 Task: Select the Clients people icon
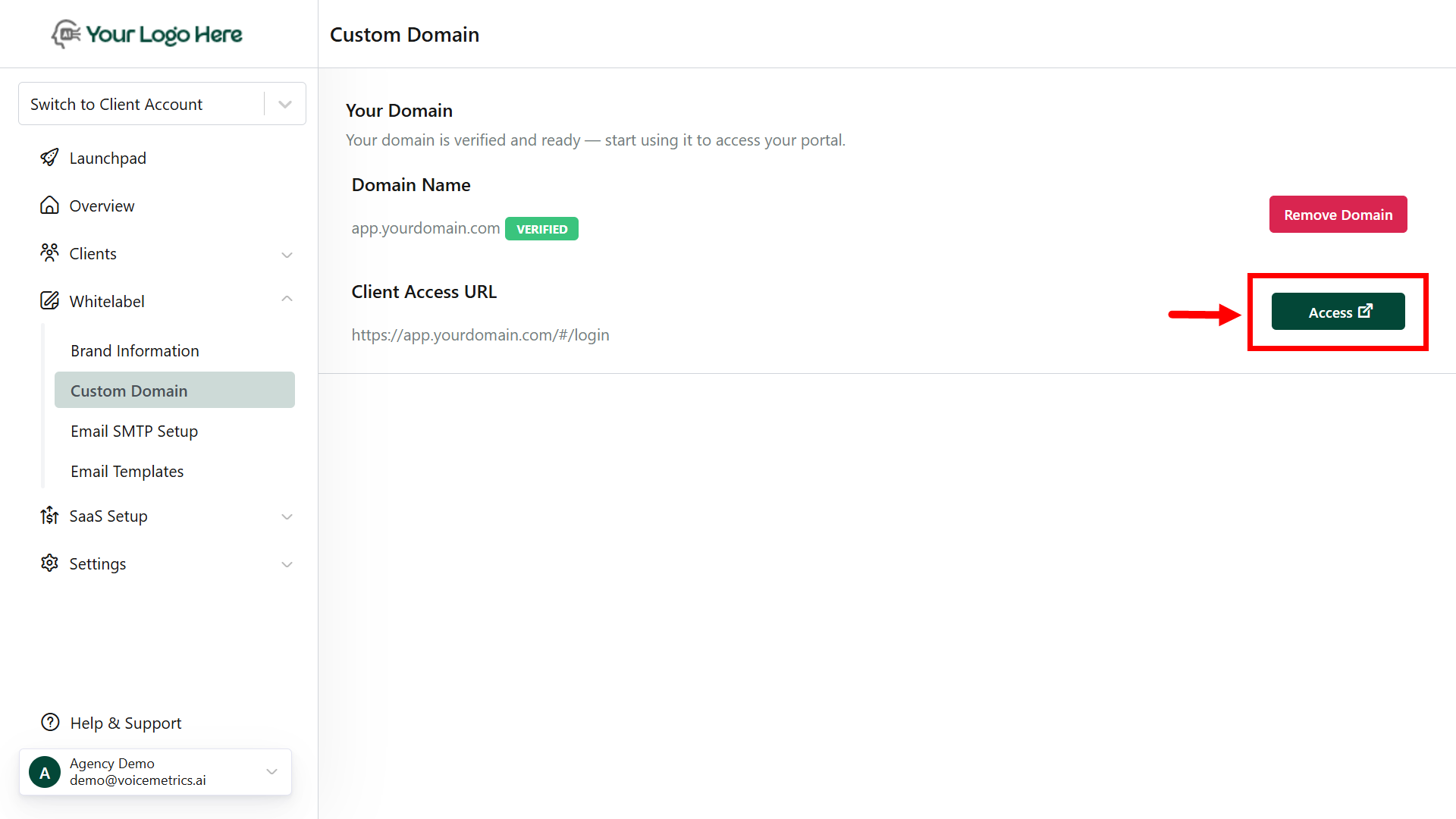pyautogui.click(x=49, y=253)
